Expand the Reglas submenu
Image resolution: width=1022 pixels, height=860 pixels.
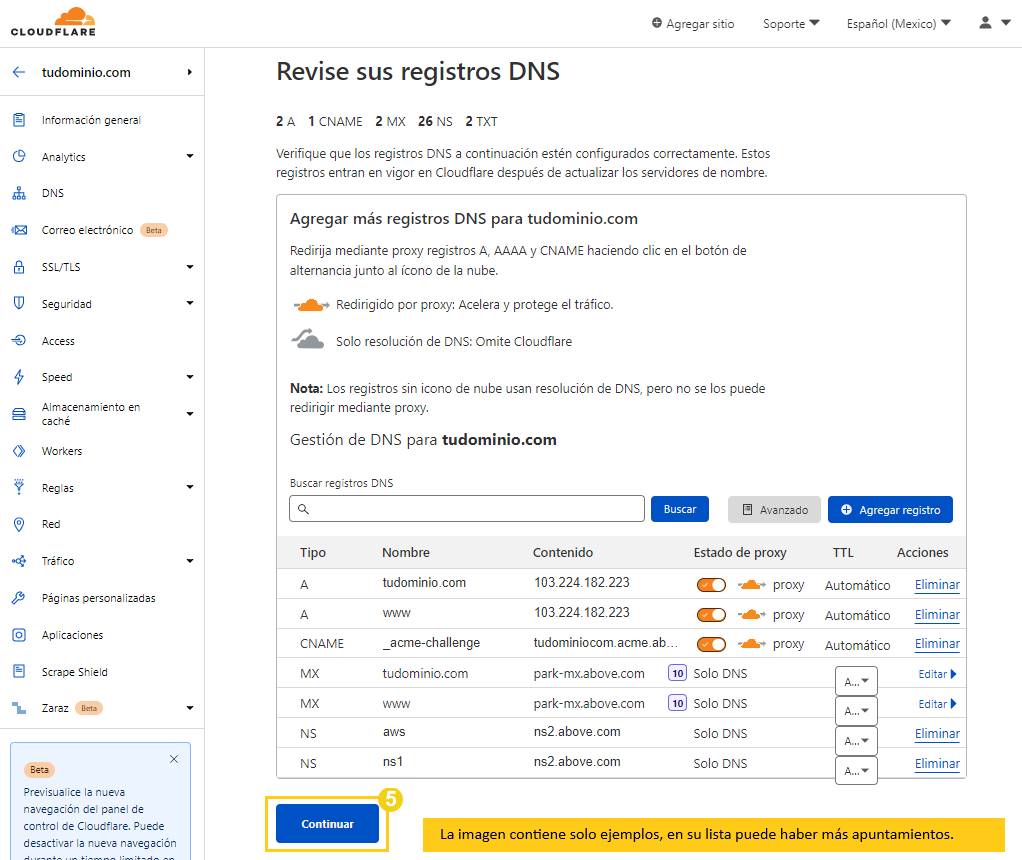pyautogui.click(x=190, y=487)
